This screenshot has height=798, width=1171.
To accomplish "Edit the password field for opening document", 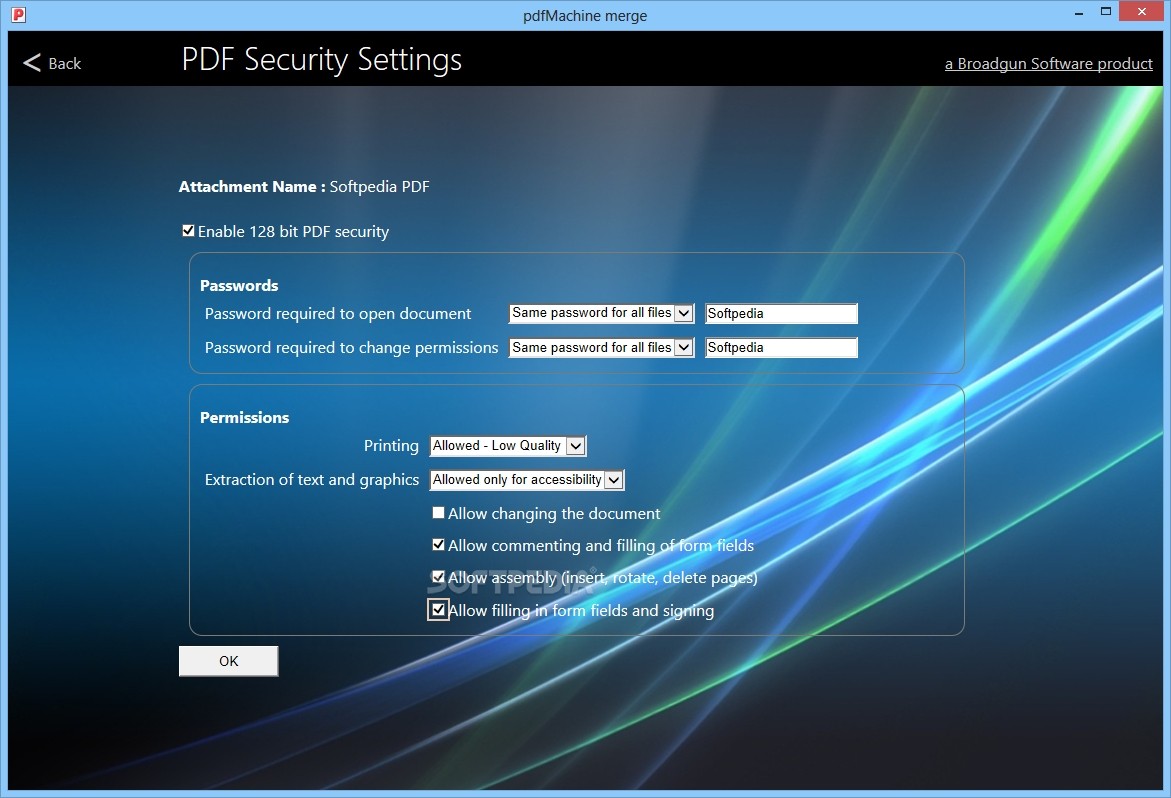I will coord(781,314).
